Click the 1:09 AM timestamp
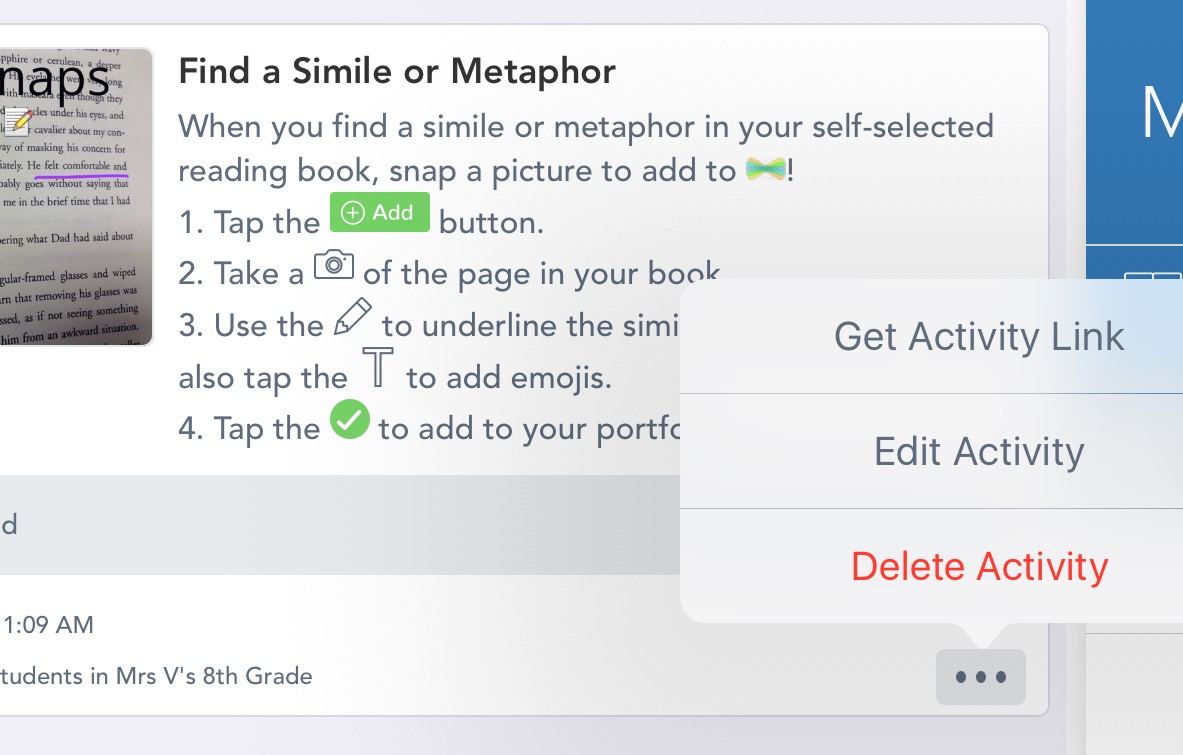Image resolution: width=1183 pixels, height=755 pixels. (48, 625)
